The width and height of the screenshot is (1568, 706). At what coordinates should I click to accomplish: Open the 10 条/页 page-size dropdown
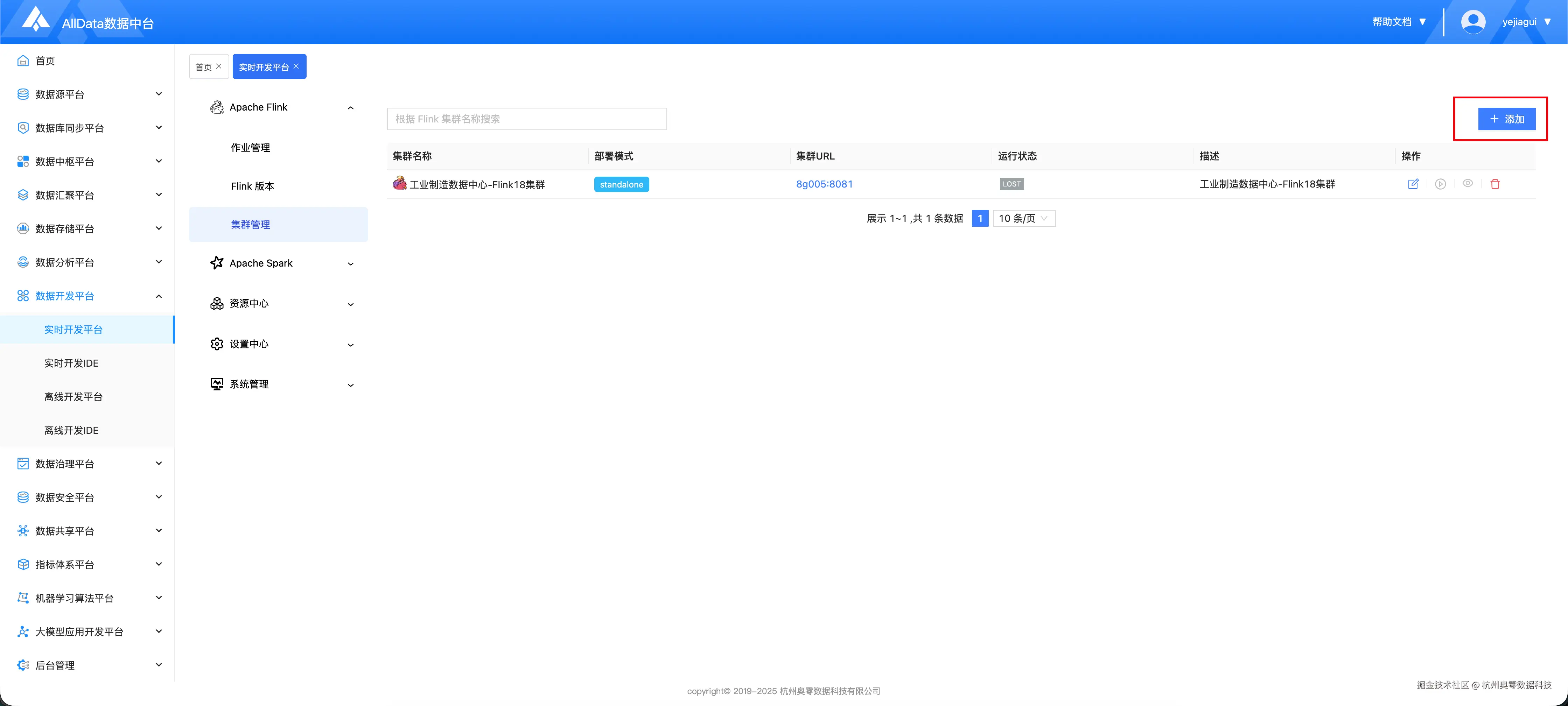tap(1024, 218)
